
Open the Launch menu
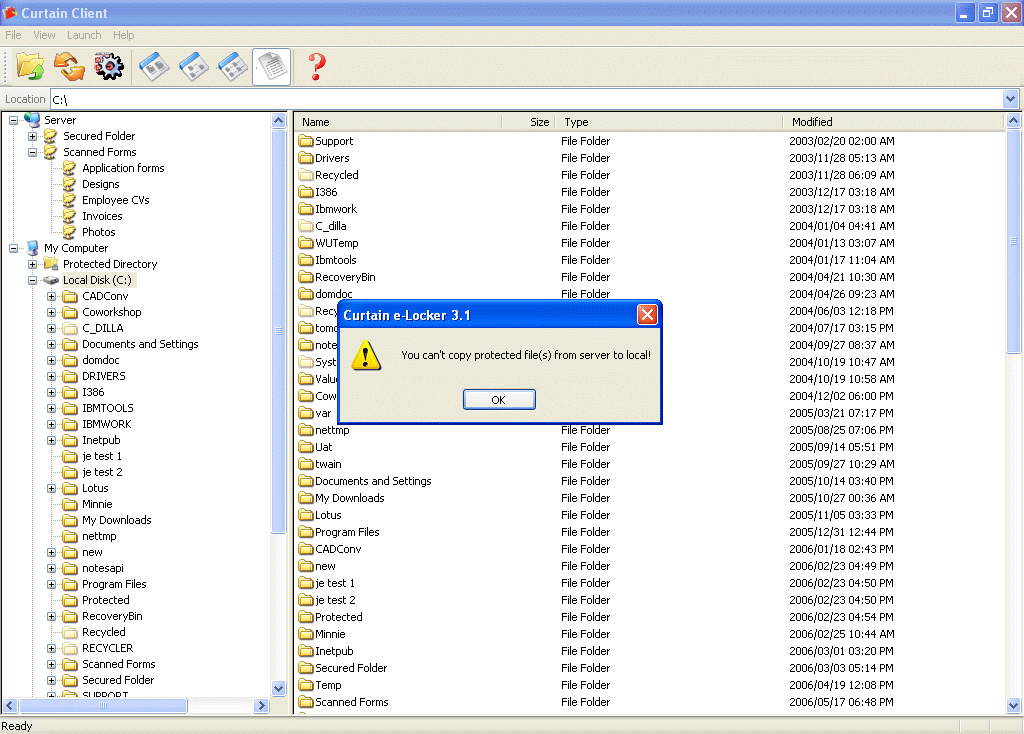pos(84,35)
